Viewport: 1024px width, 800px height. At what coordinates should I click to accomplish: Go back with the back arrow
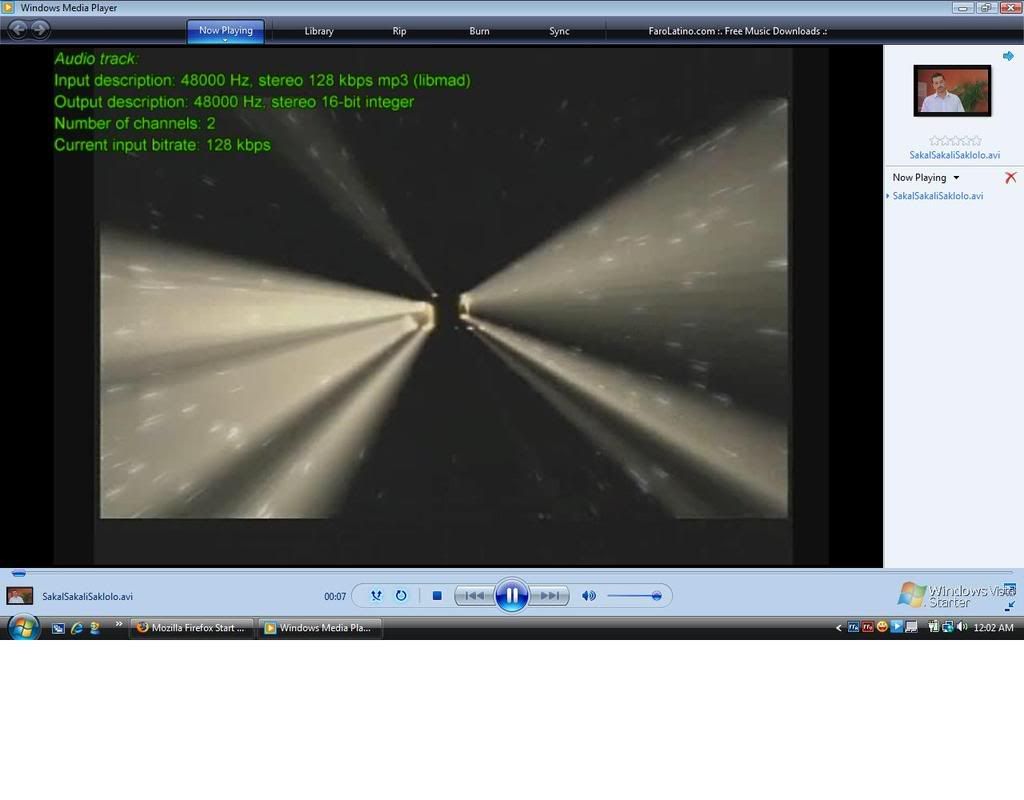[x=18, y=29]
